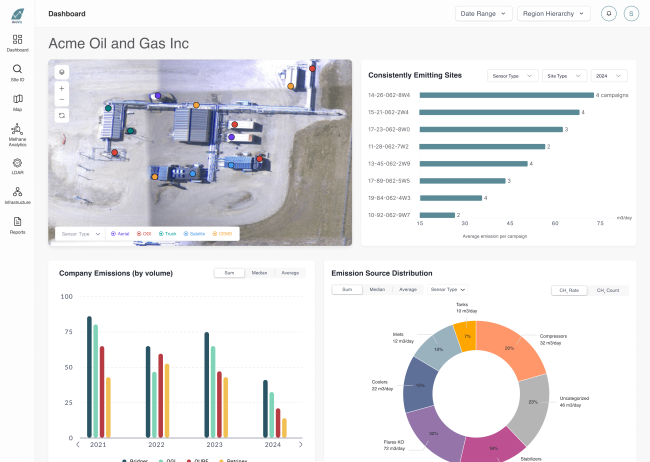This screenshot has height=462, width=650.
Task: Select Median tab in Company Emissions
Action: [x=259, y=273]
